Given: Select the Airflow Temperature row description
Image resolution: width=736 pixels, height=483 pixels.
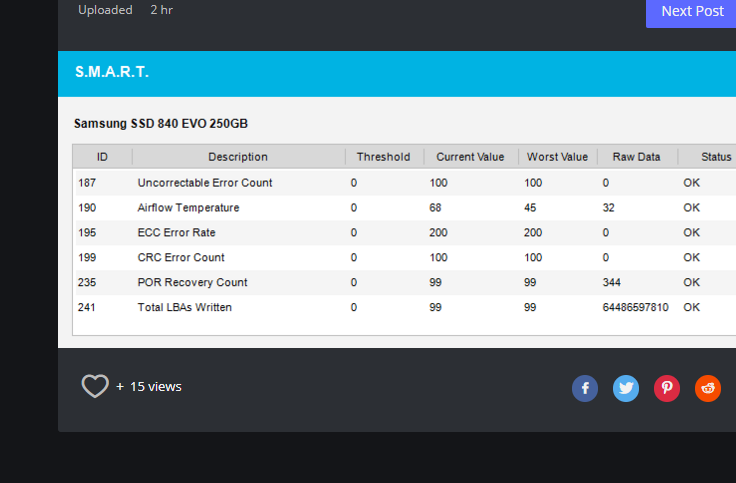Looking at the screenshot, I should (x=188, y=207).
